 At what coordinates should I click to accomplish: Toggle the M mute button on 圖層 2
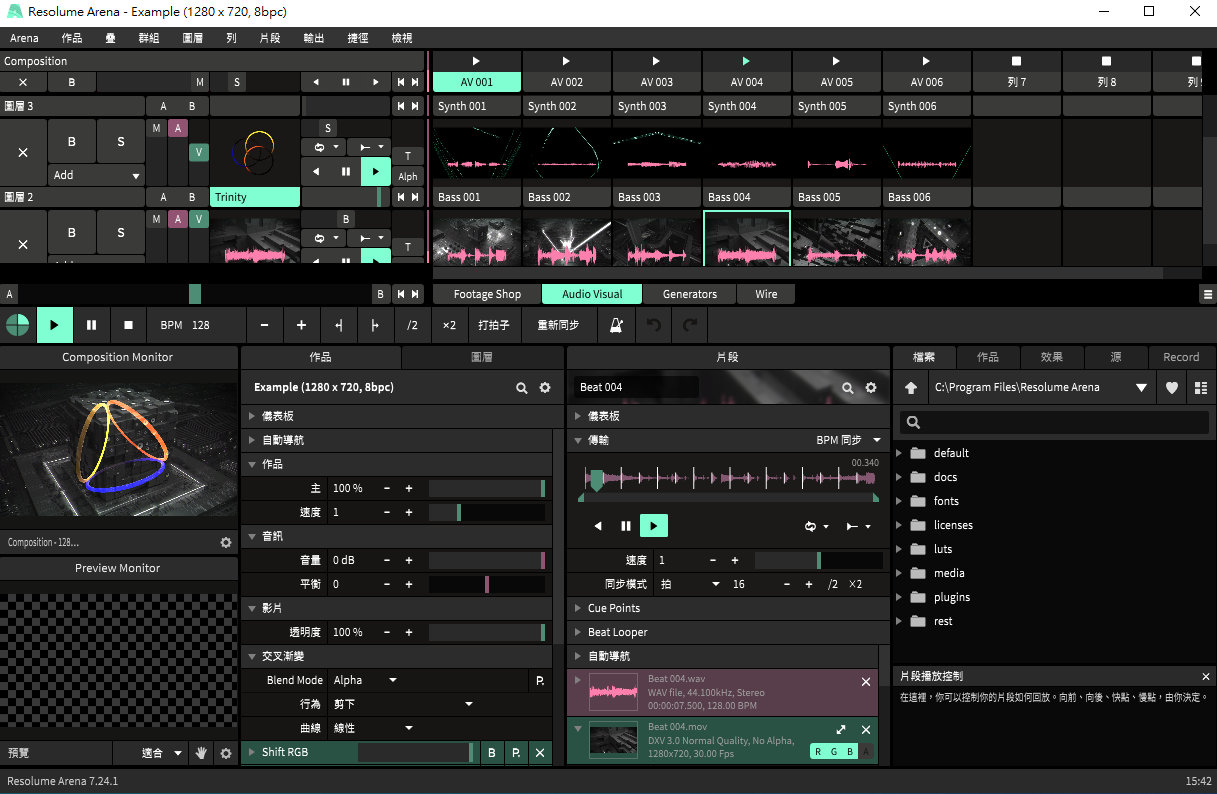pyautogui.click(x=156, y=219)
